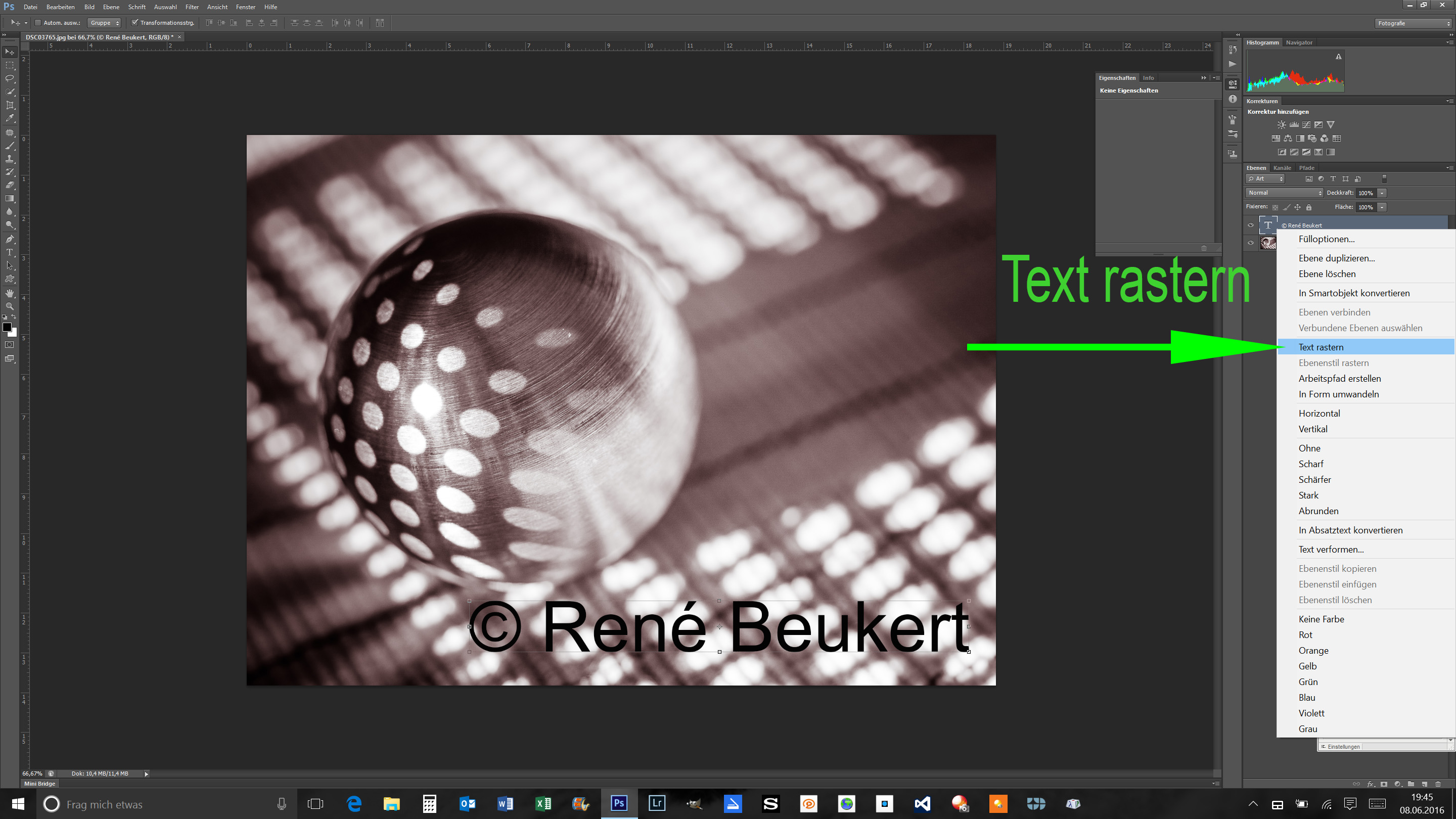The width and height of the screenshot is (1456, 819).
Task: Uncheck the Transformationsstrg. checkbox
Action: coord(134,23)
